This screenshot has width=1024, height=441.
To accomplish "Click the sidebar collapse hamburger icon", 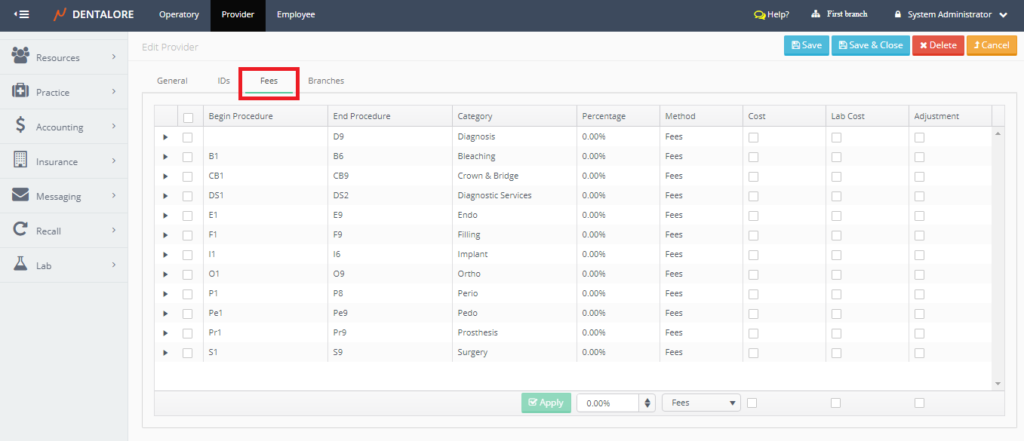I will [21, 15].
